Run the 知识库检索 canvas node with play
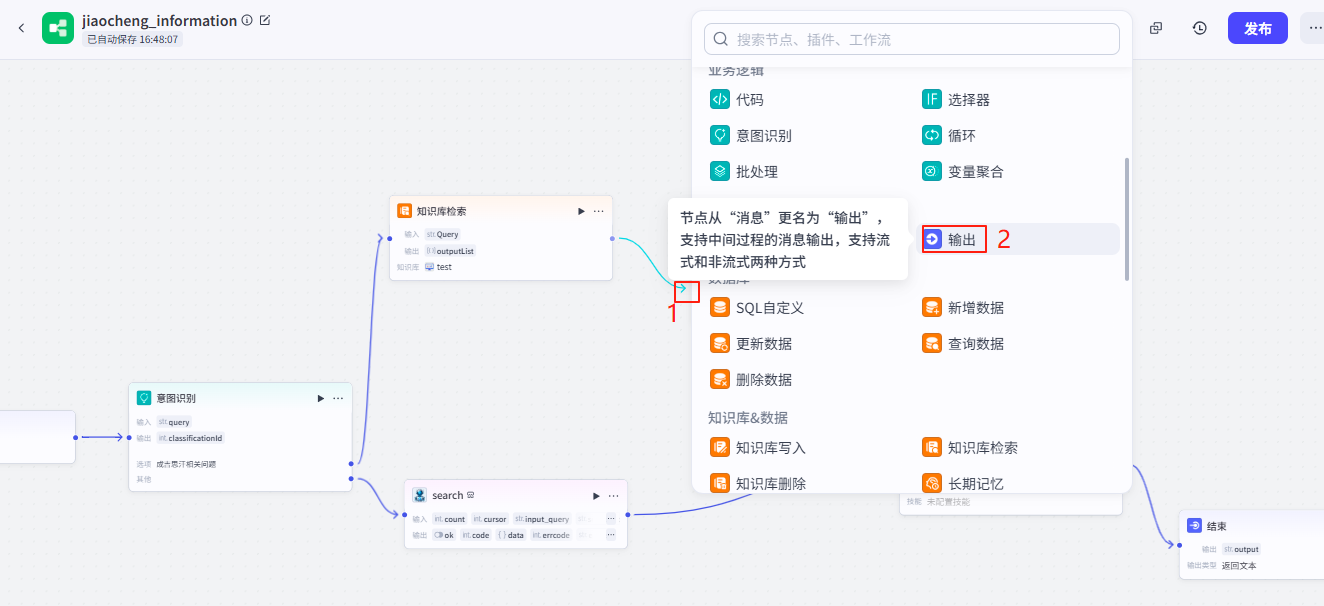This screenshot has width=1324, height=606. [581, 211]
